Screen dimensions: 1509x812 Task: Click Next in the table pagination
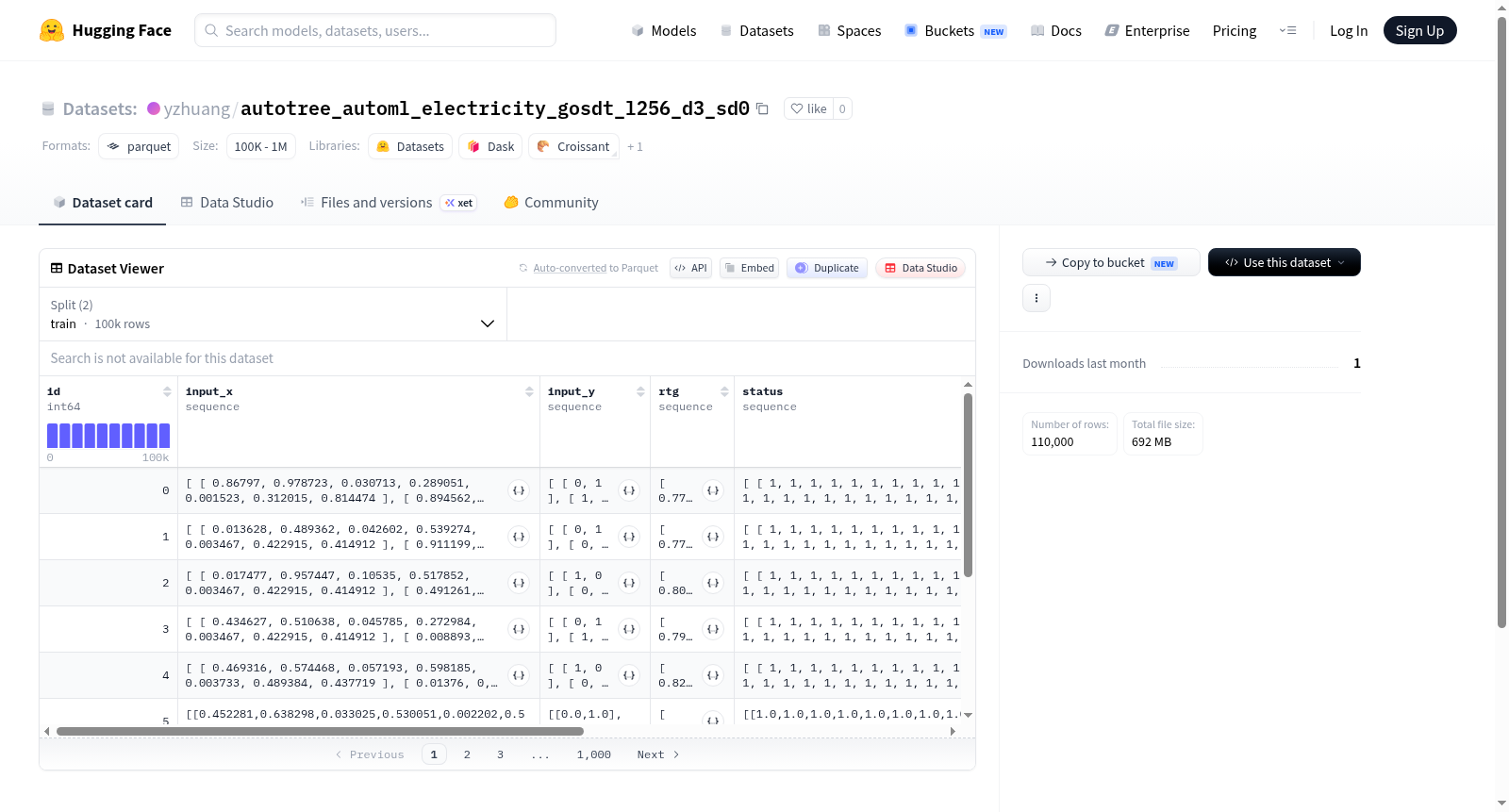pos(658,754)
